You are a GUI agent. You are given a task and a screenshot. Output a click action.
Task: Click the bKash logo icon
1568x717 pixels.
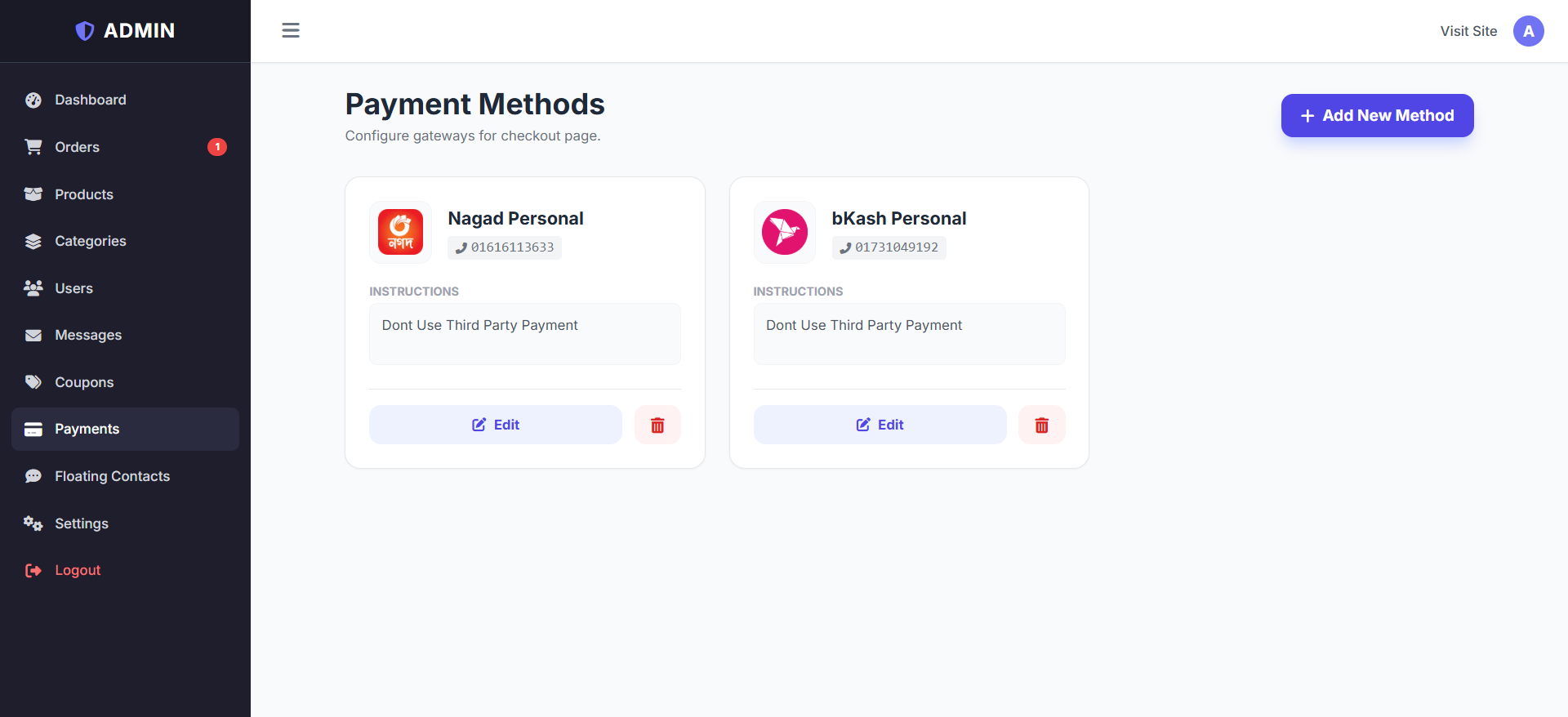pyautogui.click(x=784, y=232)
